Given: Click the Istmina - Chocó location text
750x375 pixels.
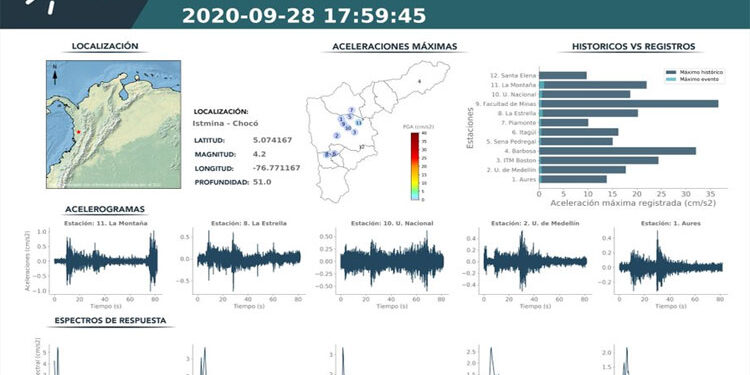Looking at the screenshot, I should [x=225, y=123].
